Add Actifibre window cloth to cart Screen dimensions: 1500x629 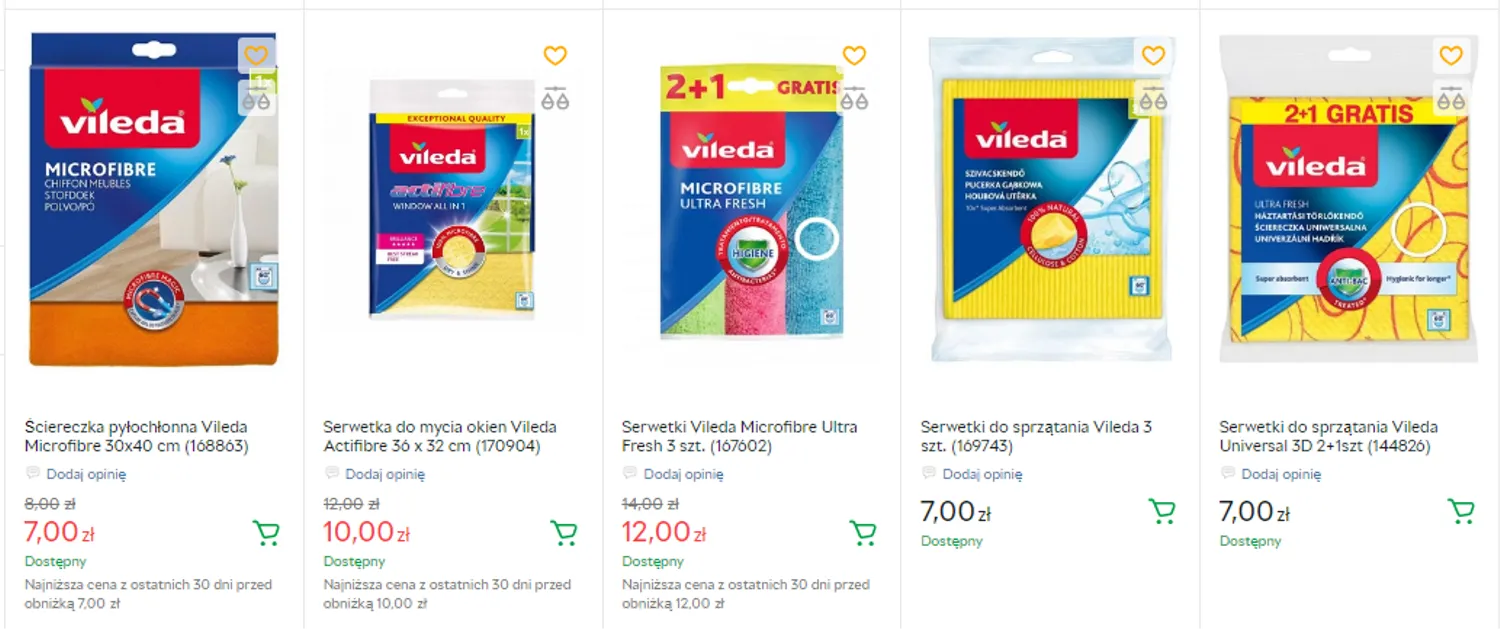[x=564, y=533]
